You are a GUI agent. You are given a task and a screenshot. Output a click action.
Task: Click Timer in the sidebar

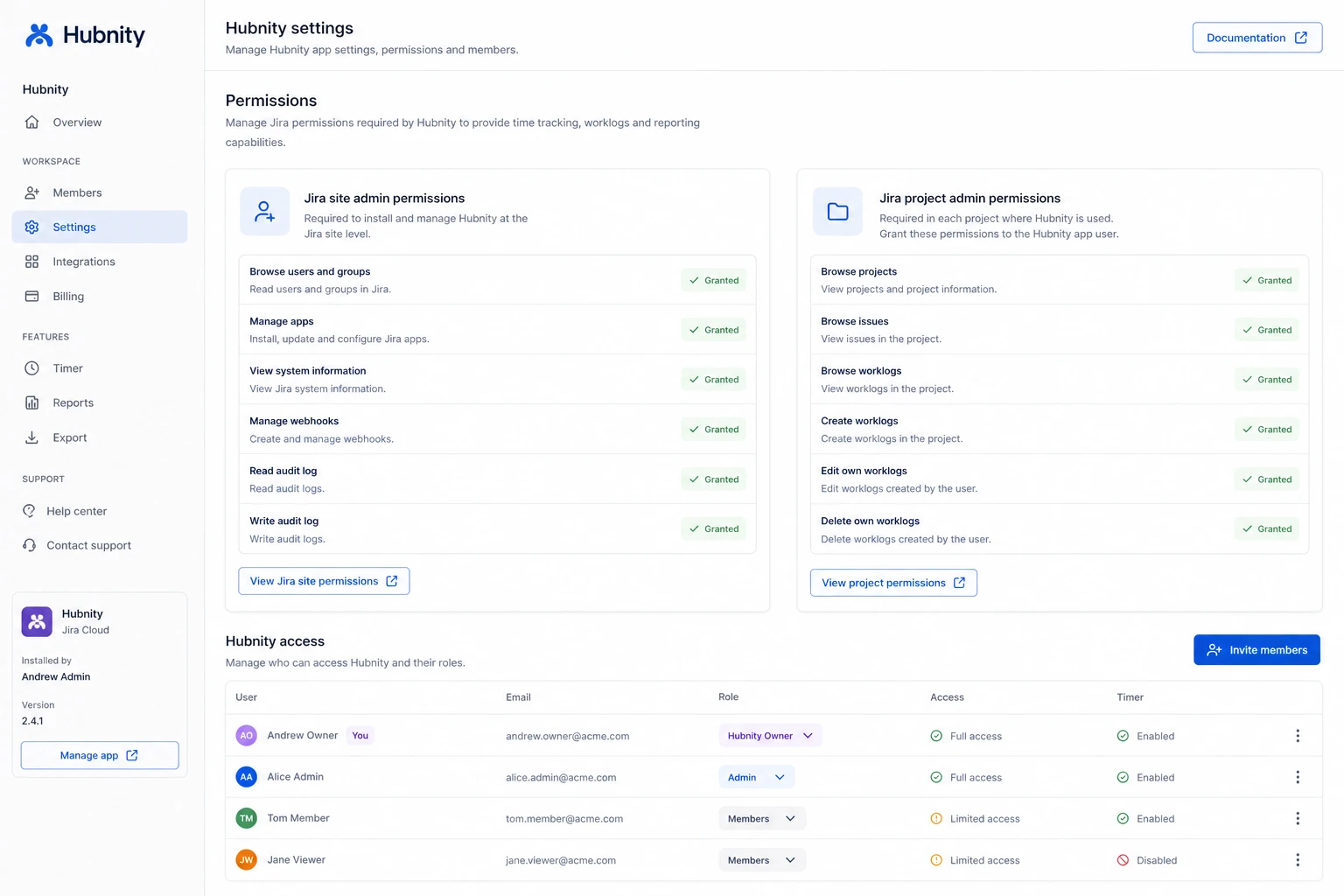click(100, 368)
